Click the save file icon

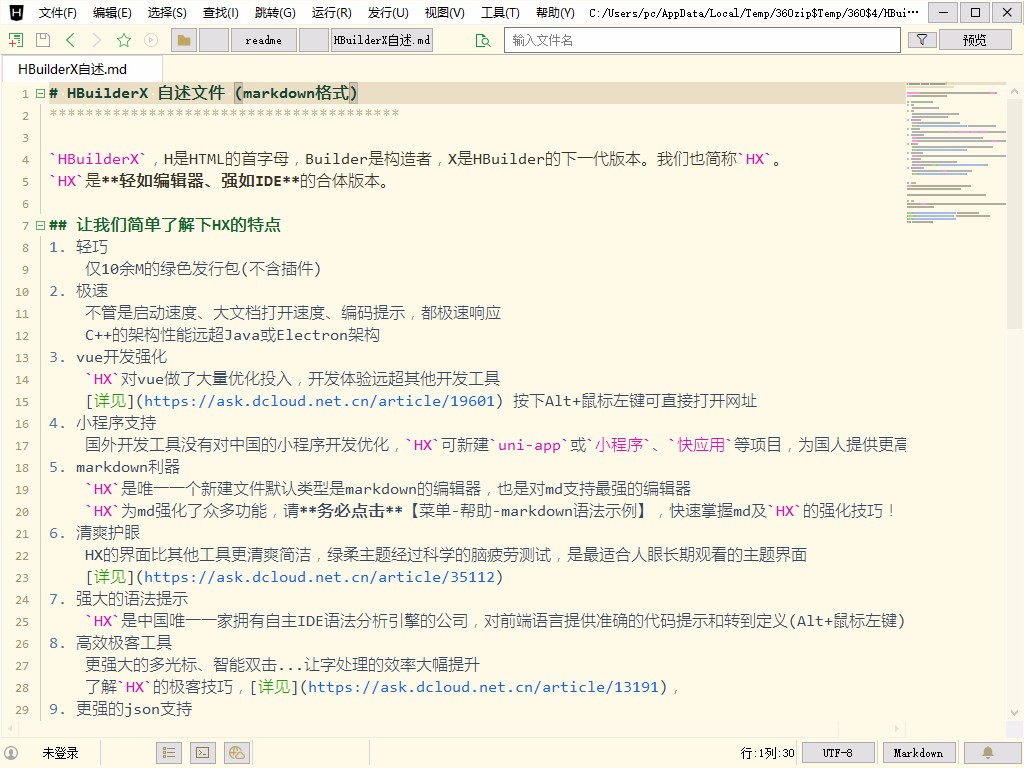coord(43,41)
